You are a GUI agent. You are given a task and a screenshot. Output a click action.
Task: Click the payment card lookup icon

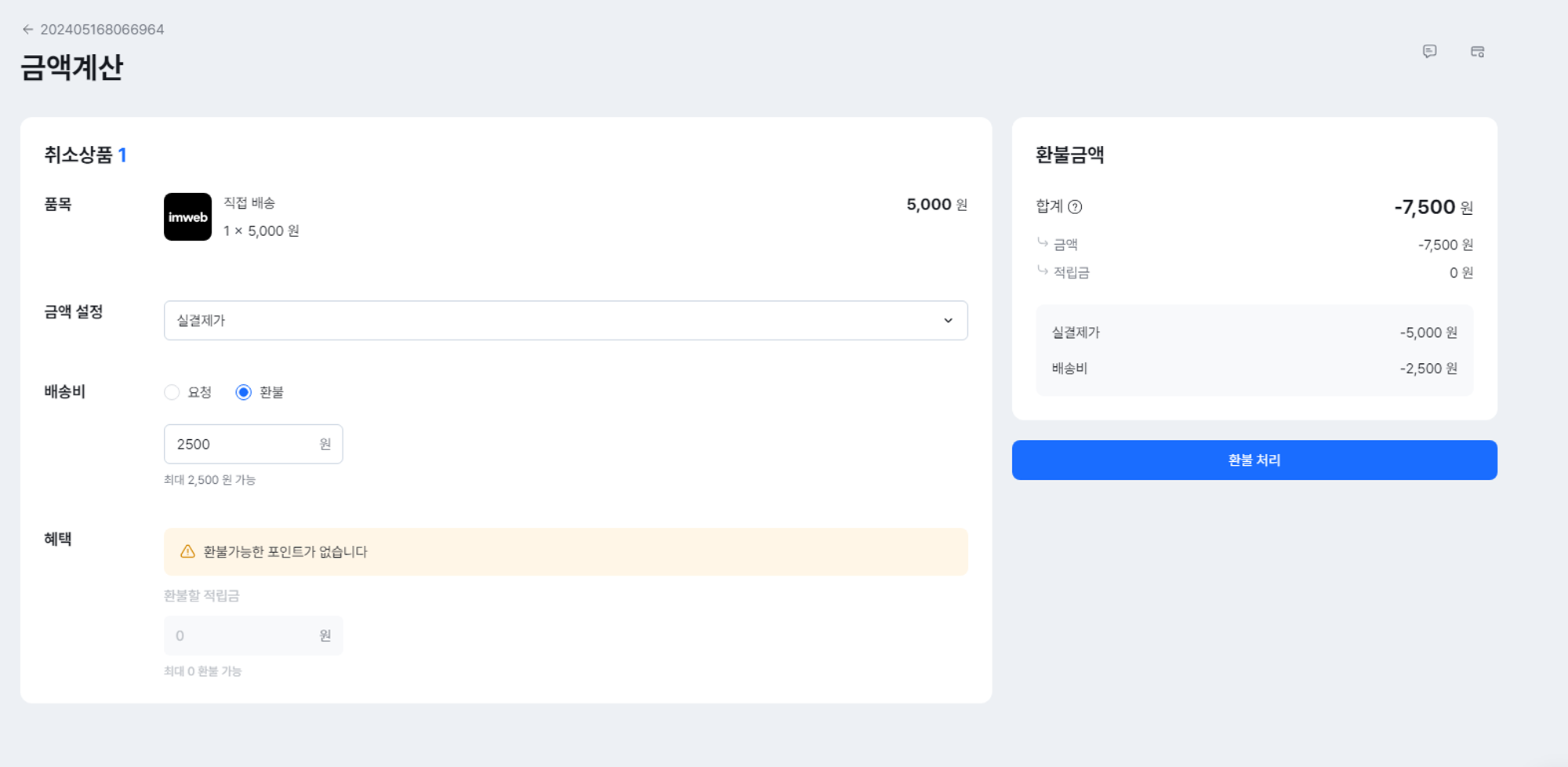(x=1477, y=52)
